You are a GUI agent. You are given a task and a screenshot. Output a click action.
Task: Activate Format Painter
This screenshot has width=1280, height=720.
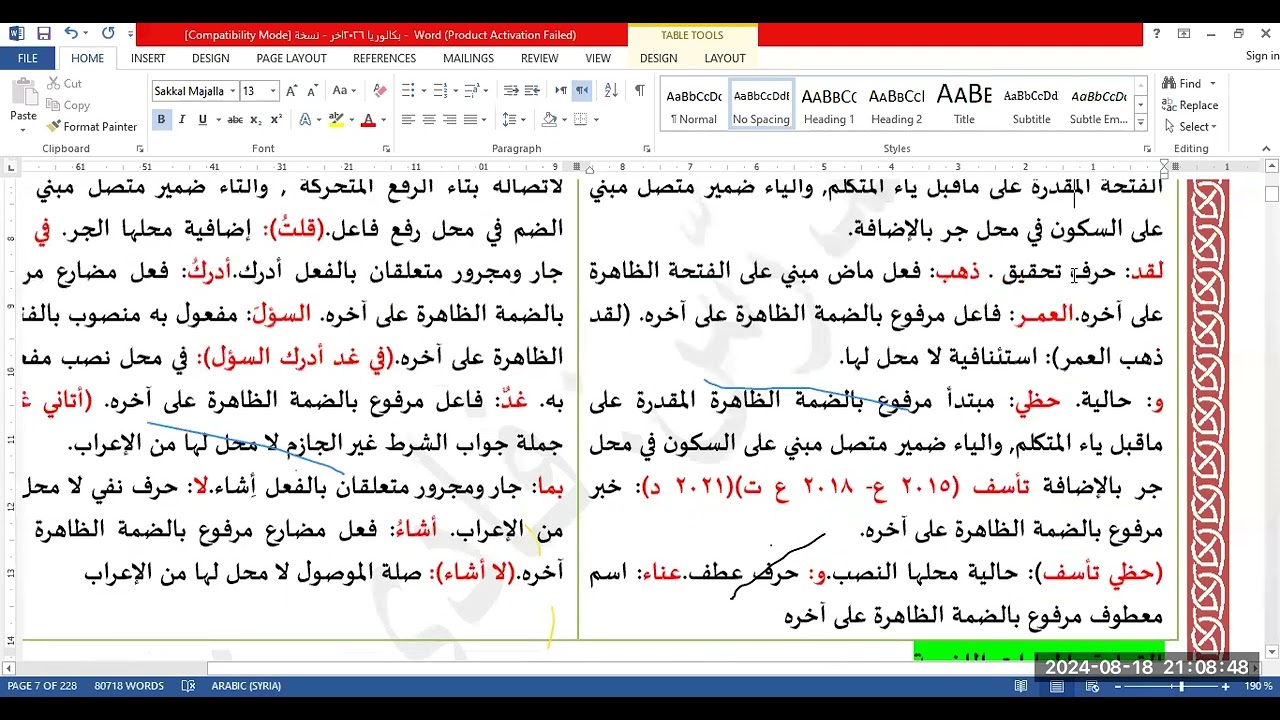click(x=92, y=127)
